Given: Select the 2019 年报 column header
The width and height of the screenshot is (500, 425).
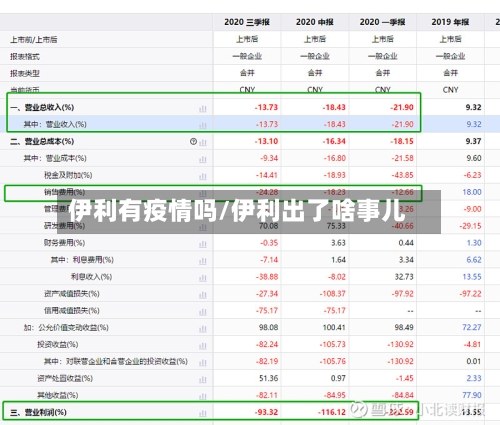Looking at the screenshot, I should point(450,22).
